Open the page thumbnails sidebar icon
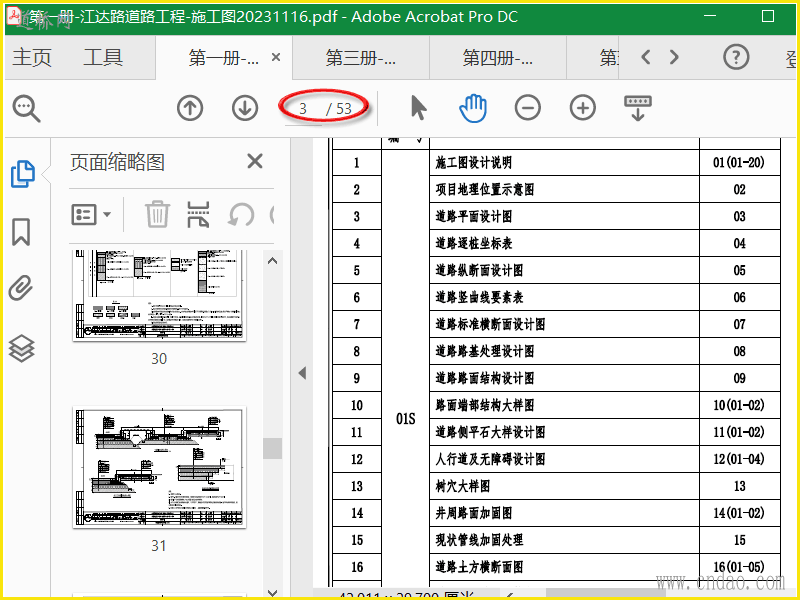The width and height of the screenshot is (800, 600). (x=22, y=174)
